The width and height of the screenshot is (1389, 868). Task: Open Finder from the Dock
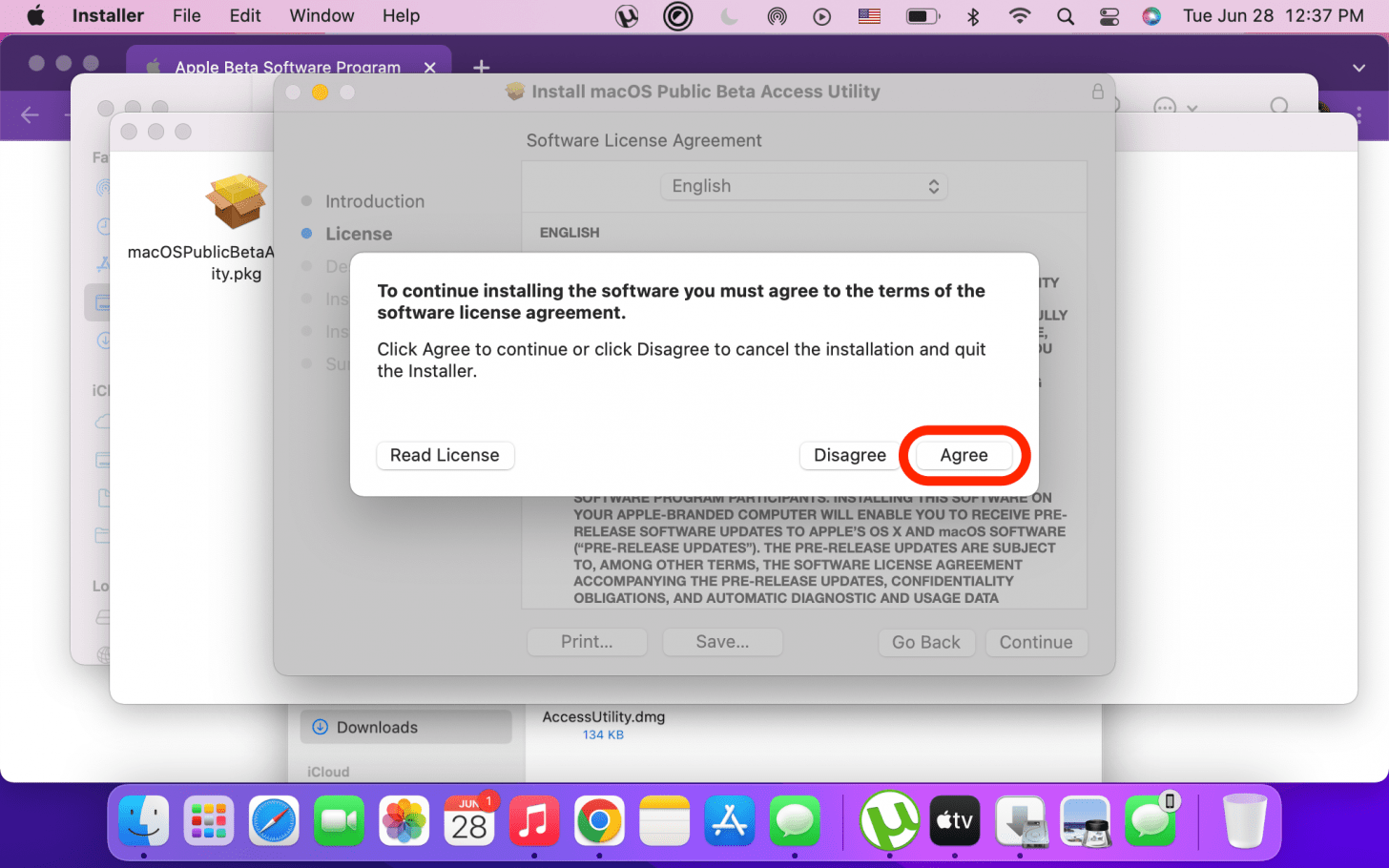pos(144,820)
